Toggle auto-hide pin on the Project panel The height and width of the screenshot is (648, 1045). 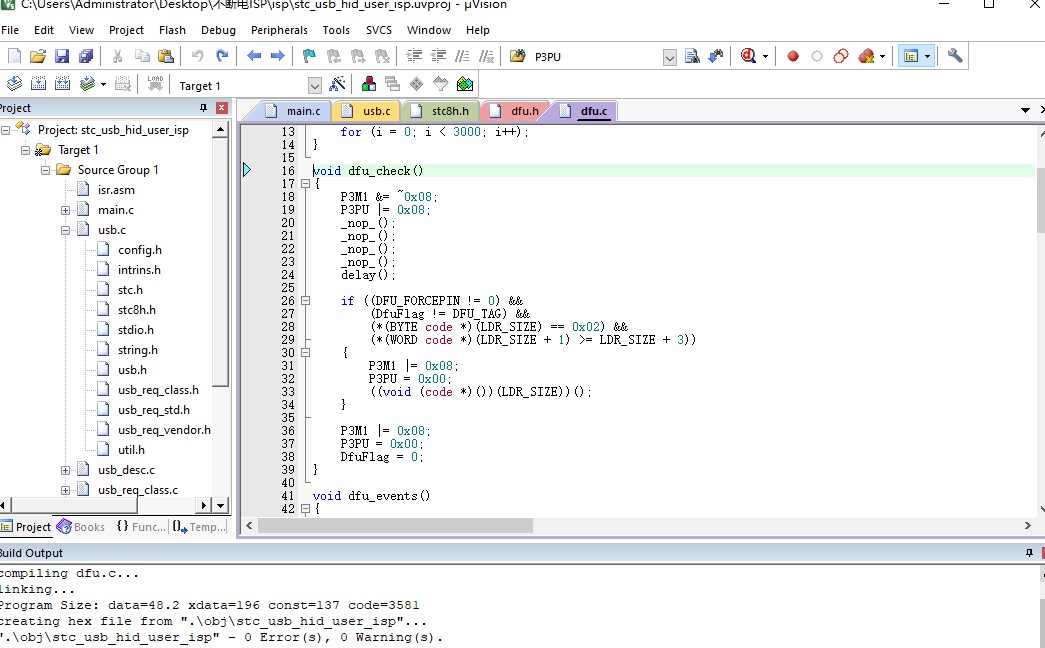203,108
